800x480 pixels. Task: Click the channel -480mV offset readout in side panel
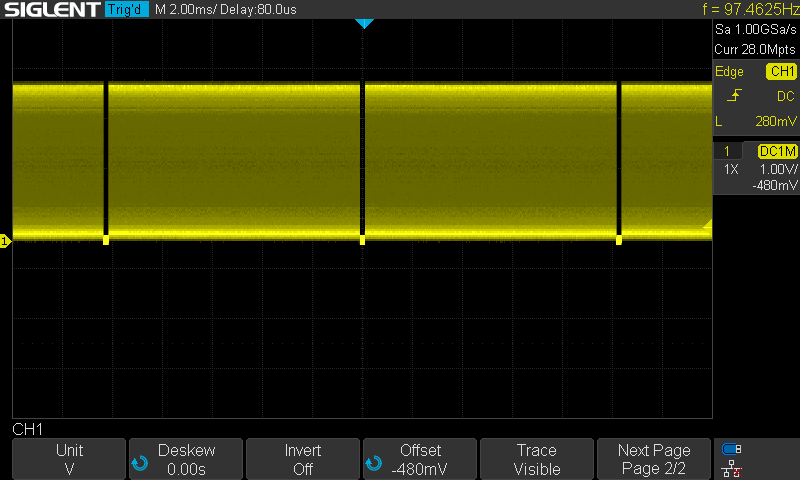tap(775, 185)
